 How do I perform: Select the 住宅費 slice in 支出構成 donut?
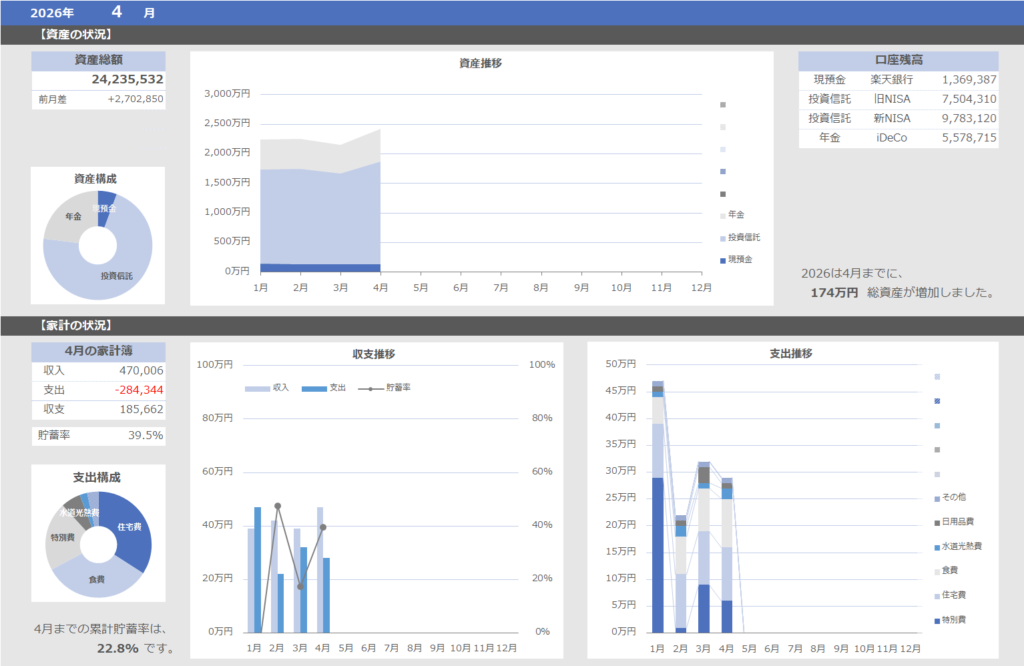pyautogui.click(x=131, y=529)
